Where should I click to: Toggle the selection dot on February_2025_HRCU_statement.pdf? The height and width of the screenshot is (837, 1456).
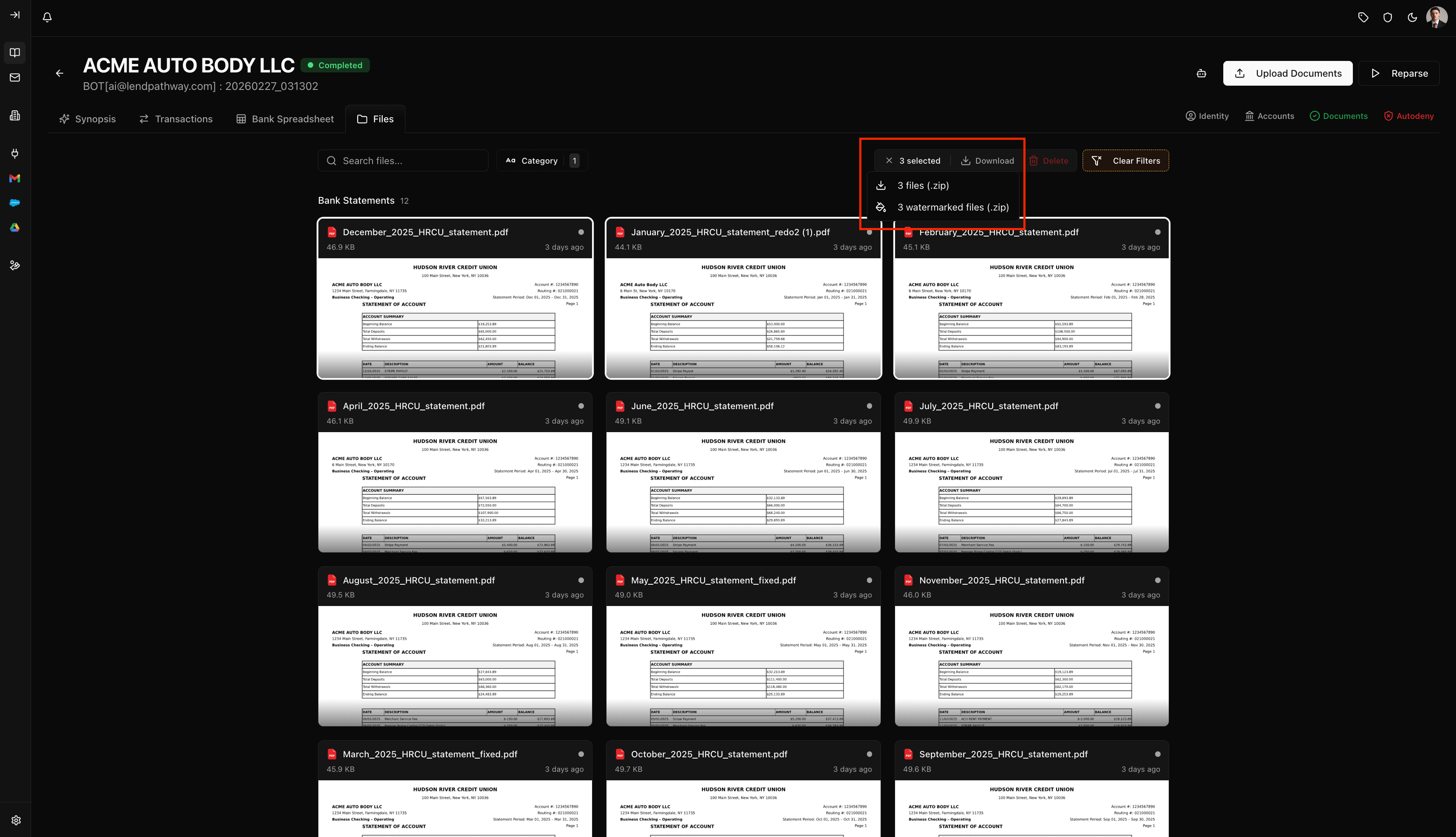pyautogui.click(x=1158, y=232)
